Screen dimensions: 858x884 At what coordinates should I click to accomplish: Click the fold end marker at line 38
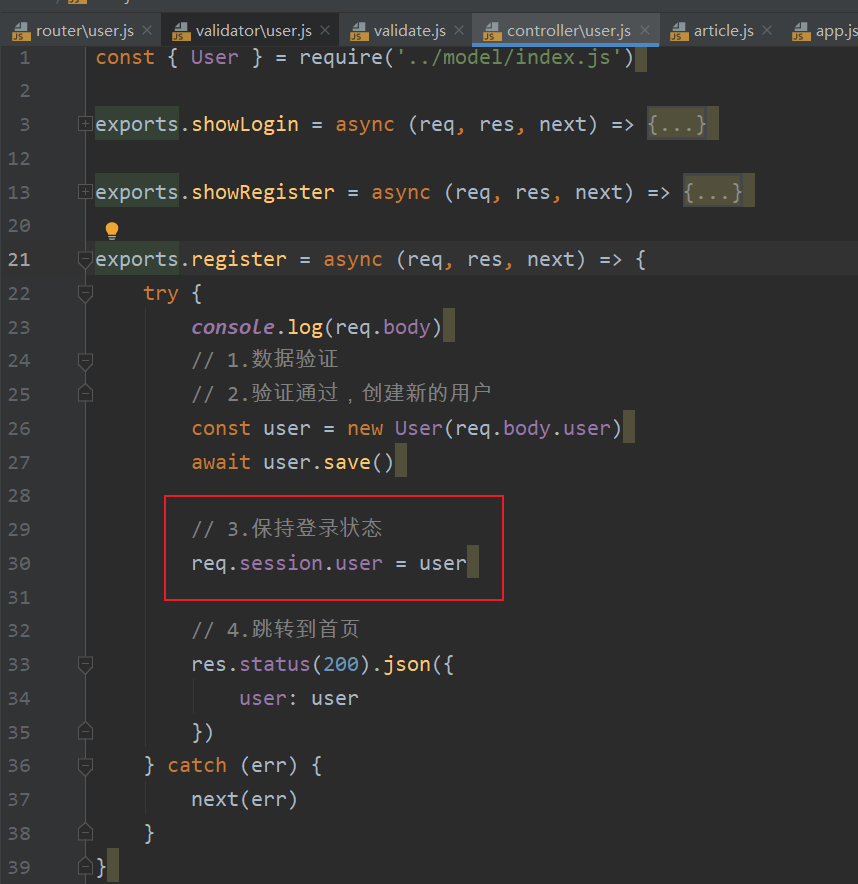[x=85, y=832]
